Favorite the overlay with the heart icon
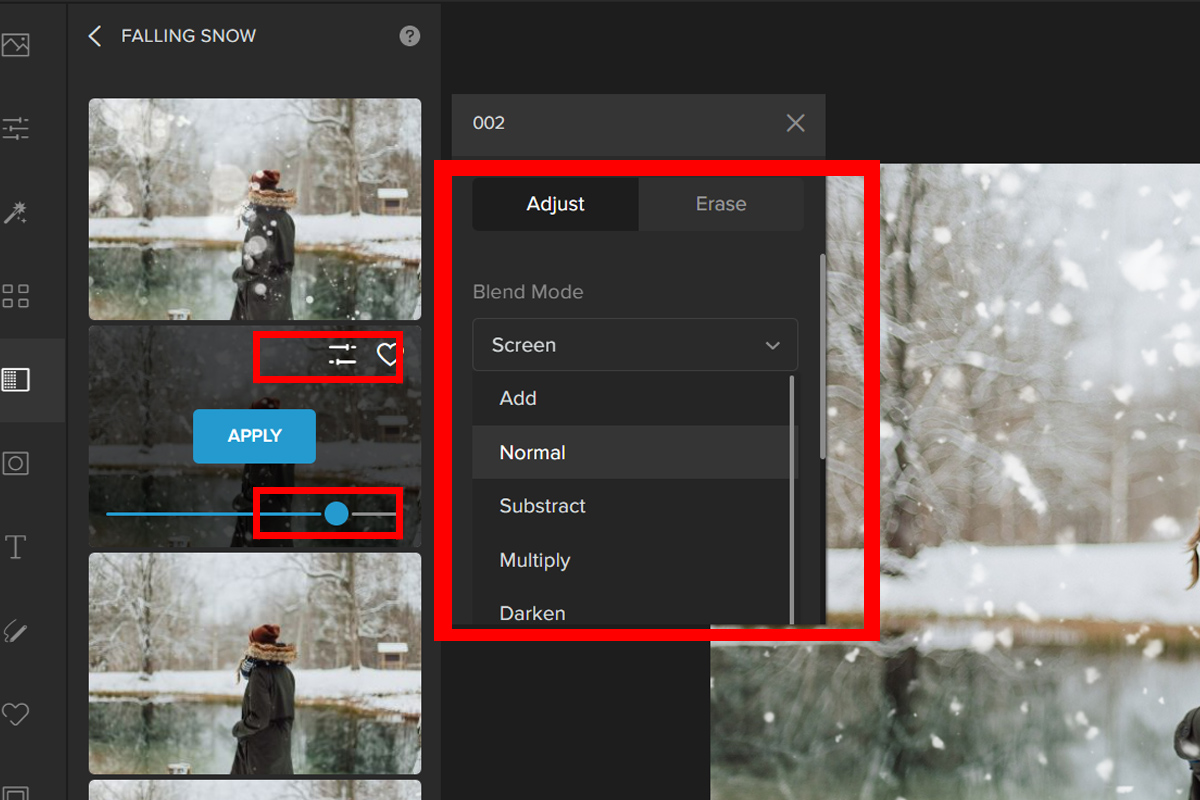This screenshot has height=800, width=1200. point(388,355)
